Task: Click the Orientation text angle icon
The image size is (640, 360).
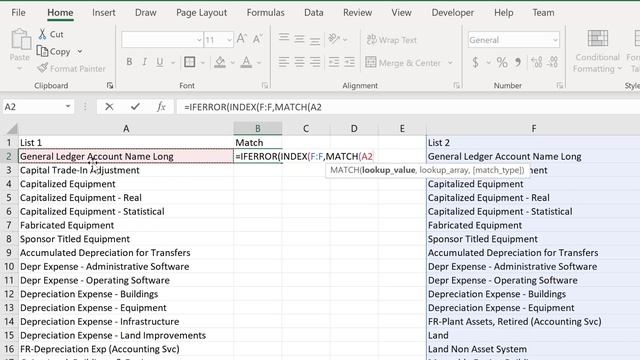Action: click(x=334, y=39)
